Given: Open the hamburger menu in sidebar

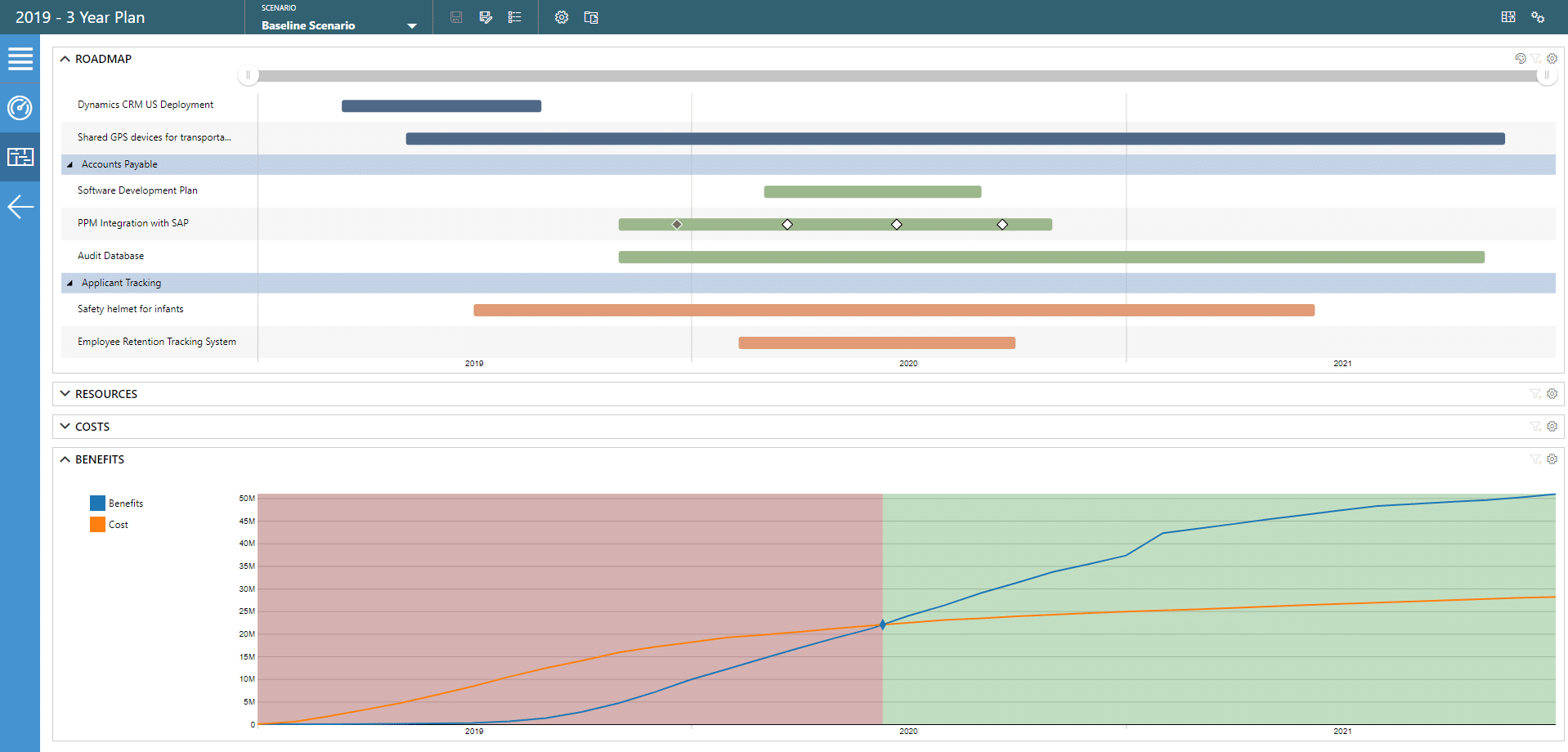Looking at the screenshot, I should [x=20, y=59].
